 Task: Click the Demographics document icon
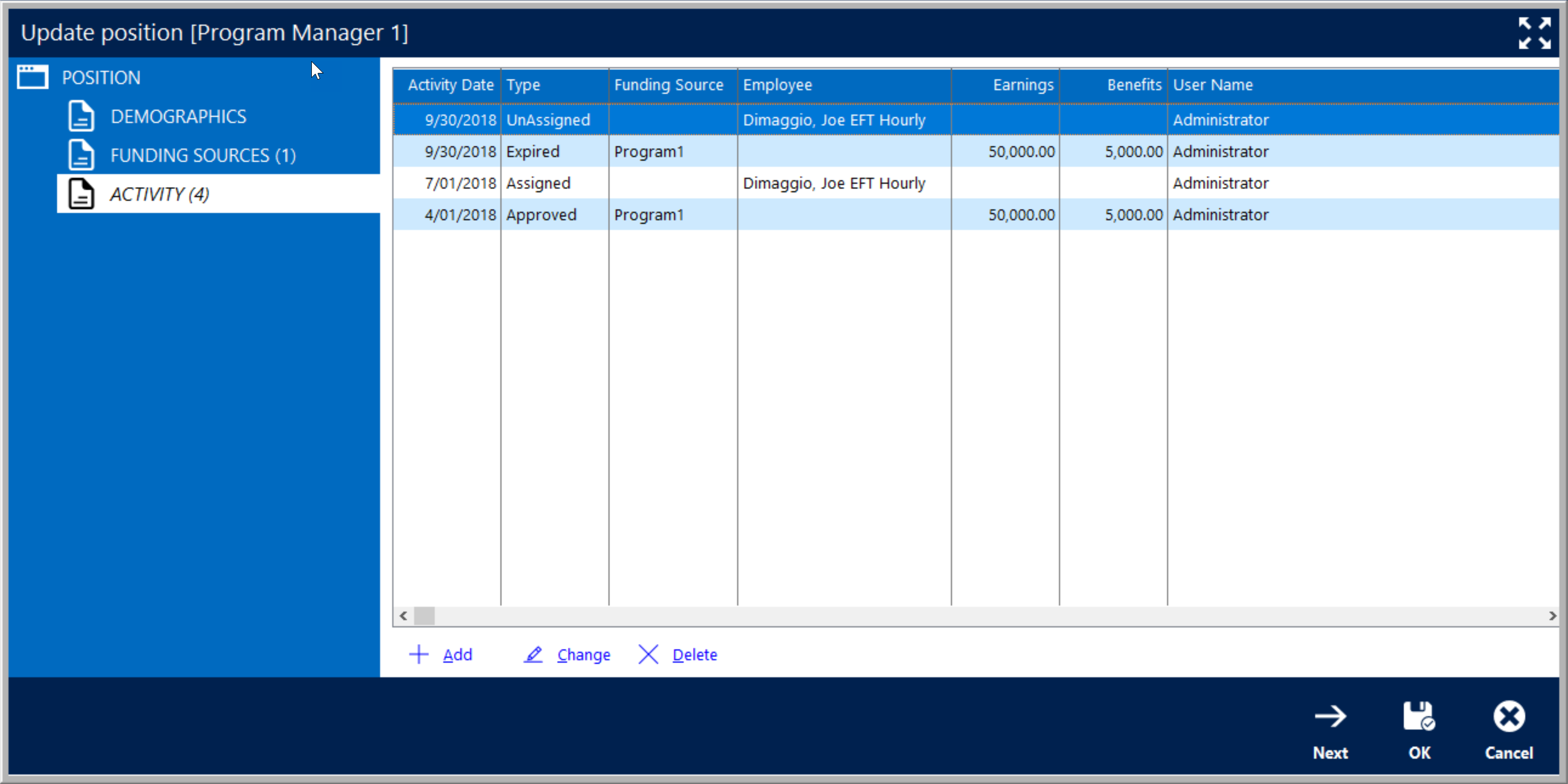[x=81, y=116]
